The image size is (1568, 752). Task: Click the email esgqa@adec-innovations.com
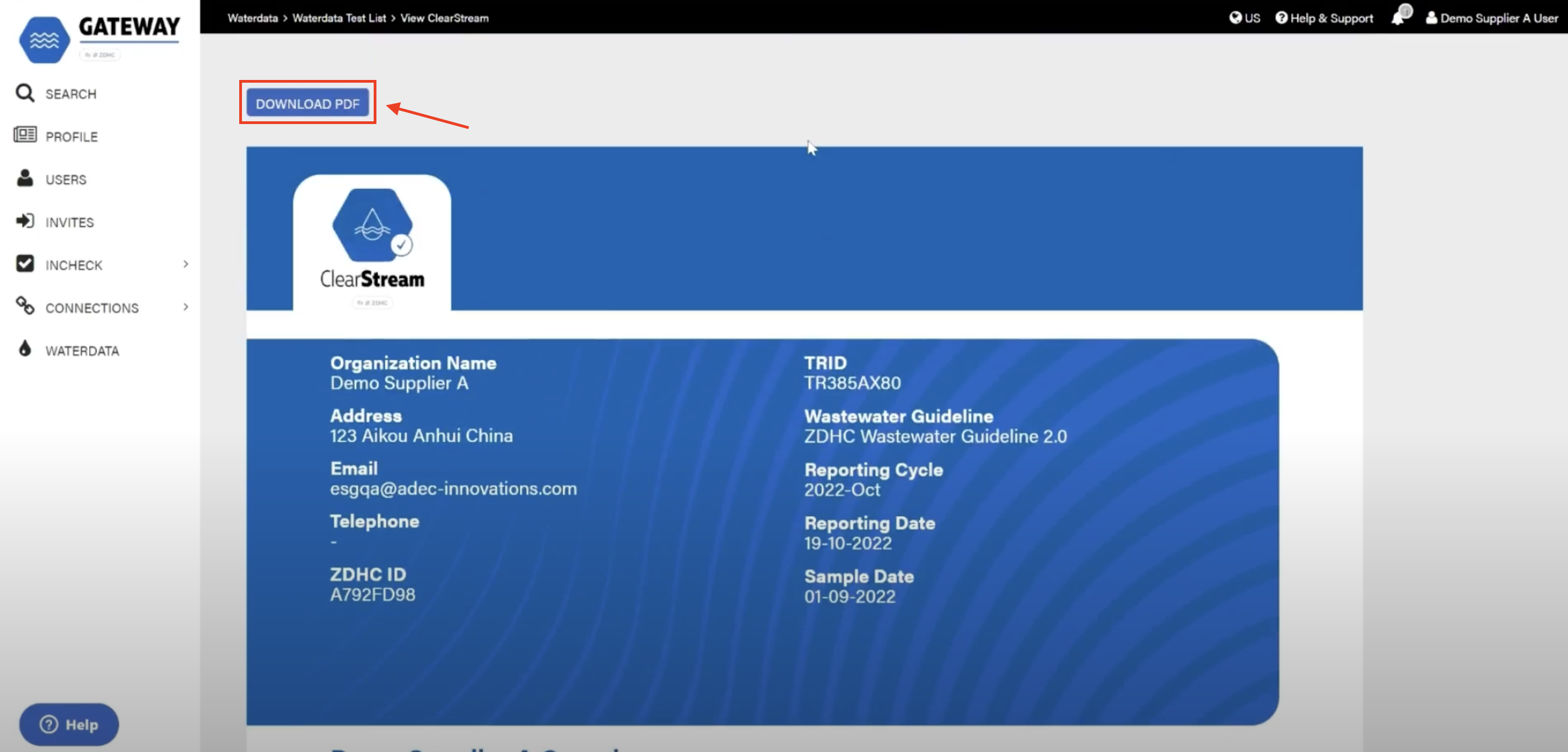pos(454,488)
